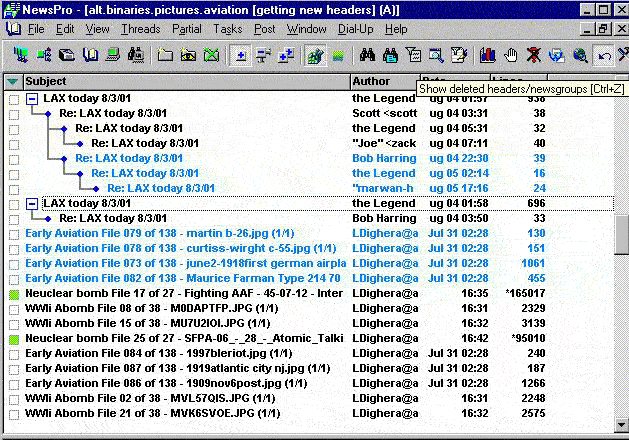Viewport: 629px width, 440px height.
Task: Collapse the first LAX today thread
Action: click(32, 99)
